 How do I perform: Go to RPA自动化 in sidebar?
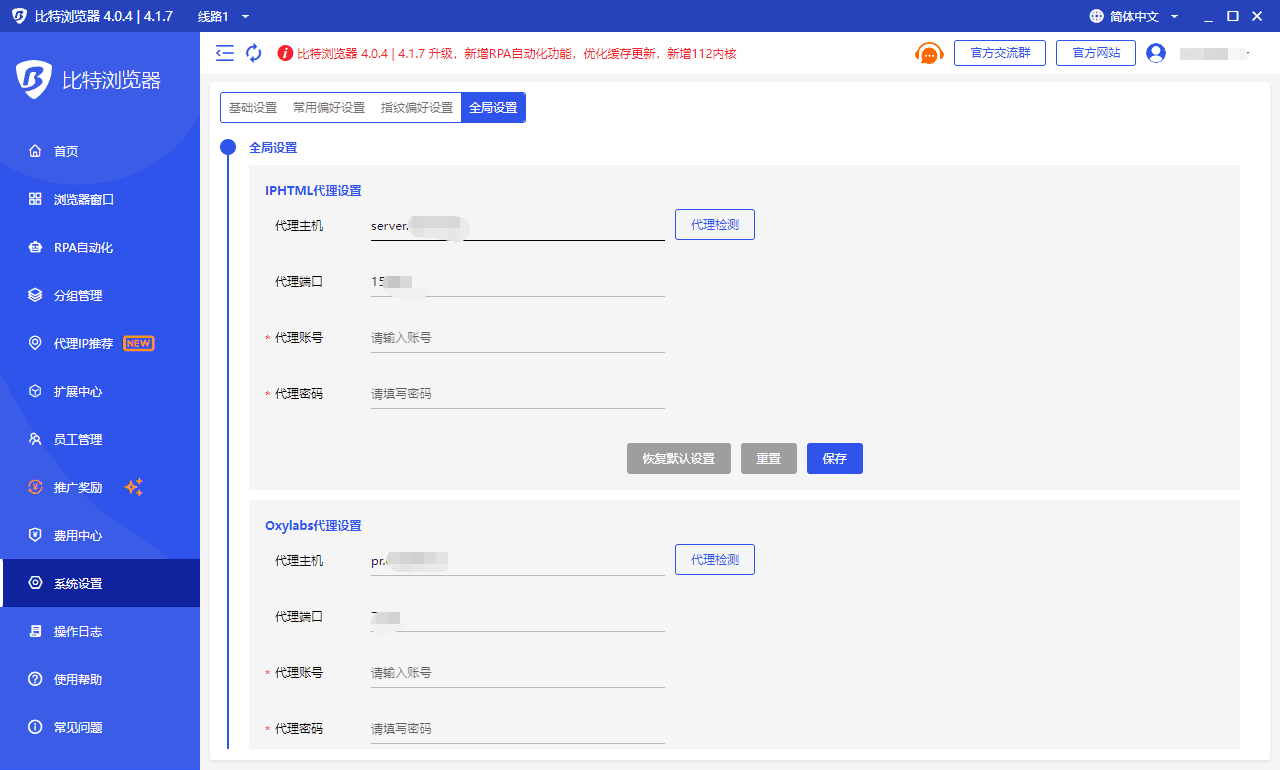click(83, 247)
